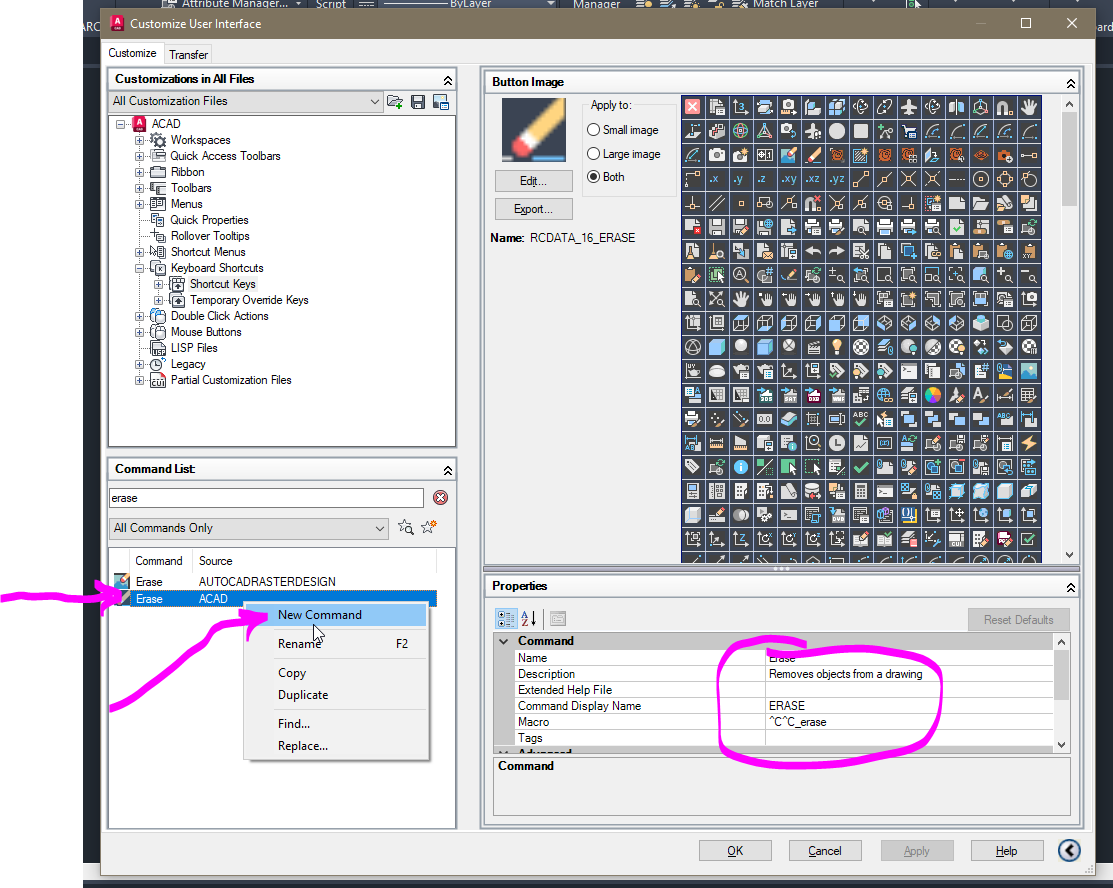Open the display filters icon beside the save icon
1113x888 pixels.
point(441,102)
